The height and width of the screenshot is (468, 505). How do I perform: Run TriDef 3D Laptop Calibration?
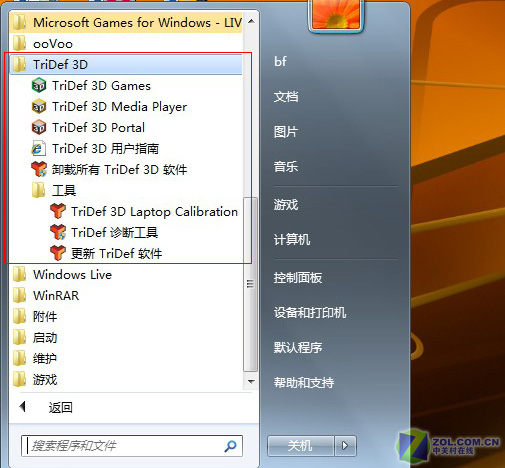click(154, 212)
